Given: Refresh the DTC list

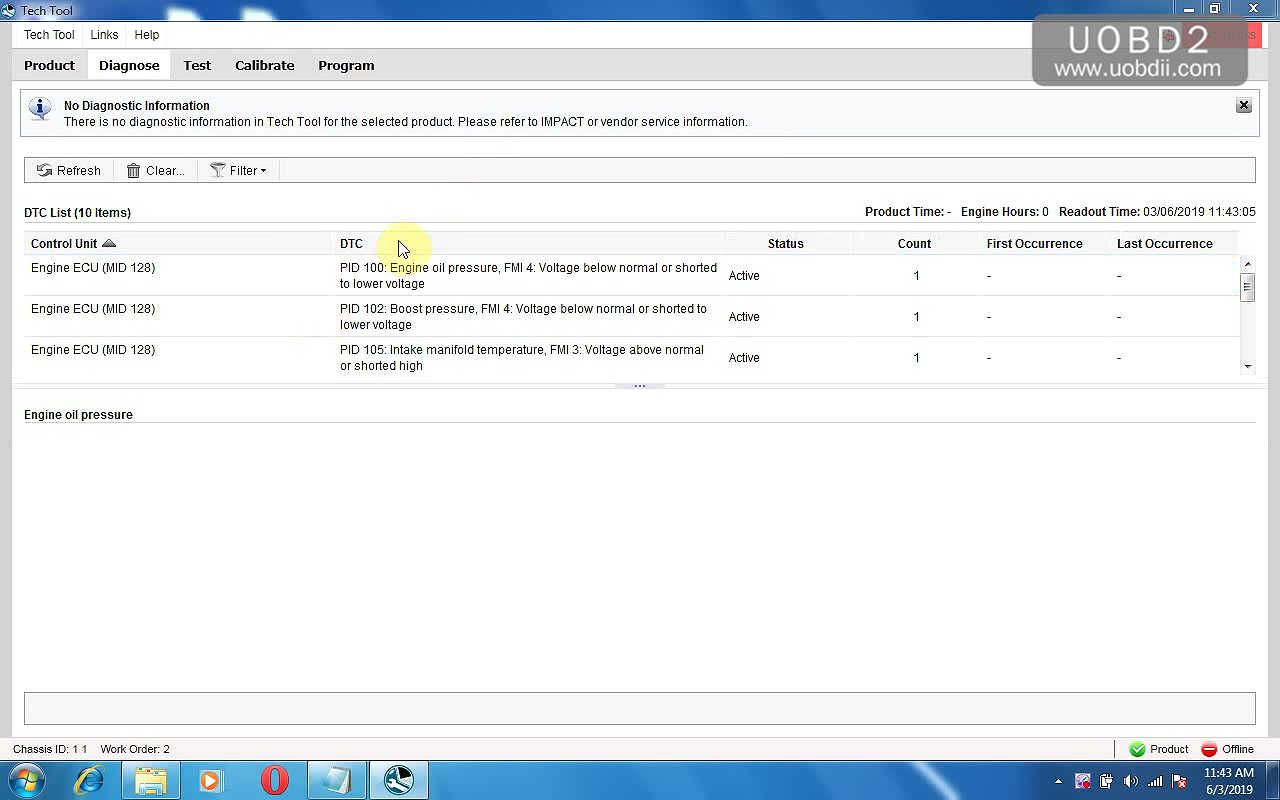Looking at the screenshot, I should click(69, 170).
